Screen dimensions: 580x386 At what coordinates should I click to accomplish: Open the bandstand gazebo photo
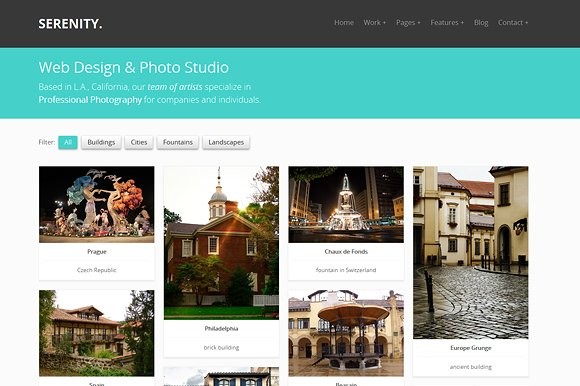coord(346,333)
